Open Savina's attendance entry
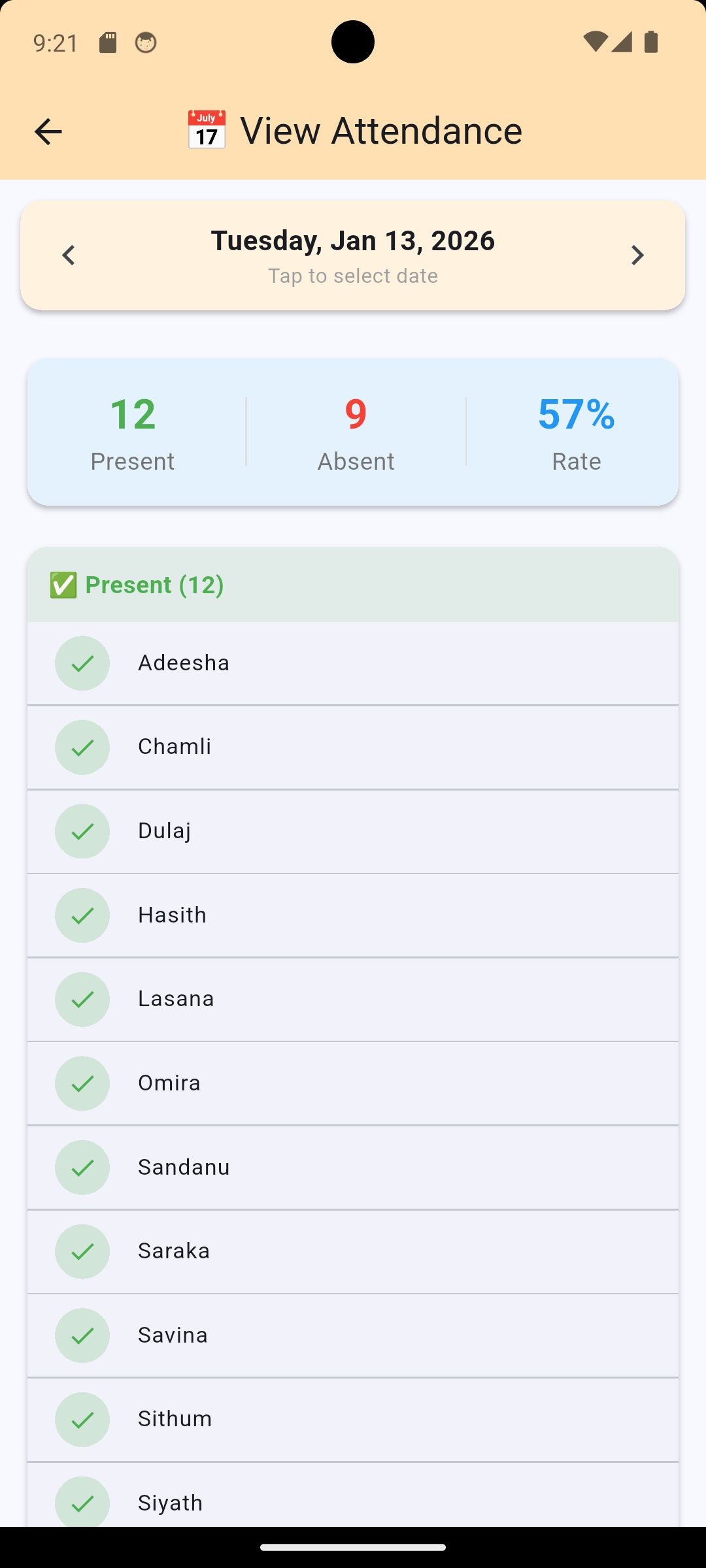The width and height of the screenshot is (706, 1568). 353,1335
